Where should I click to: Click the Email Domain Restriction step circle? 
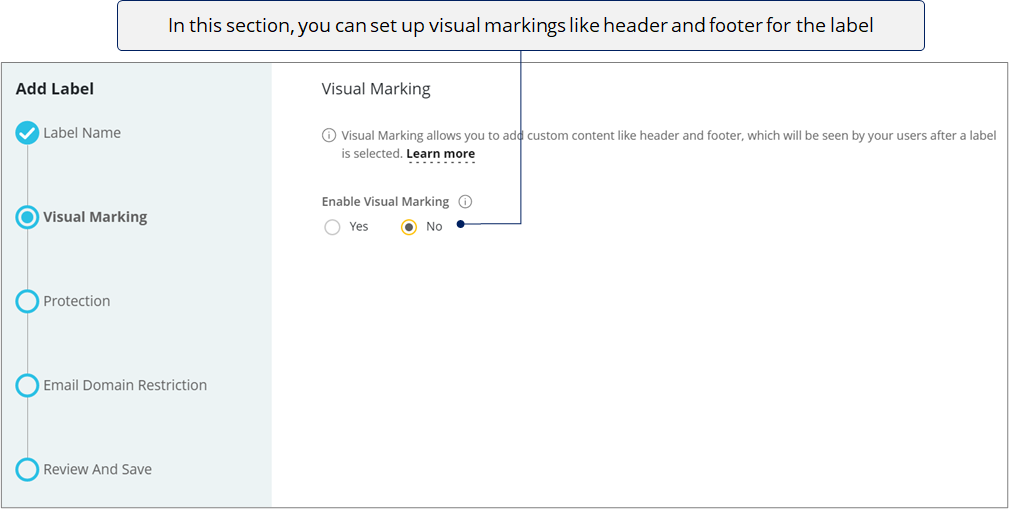(27, 385)
